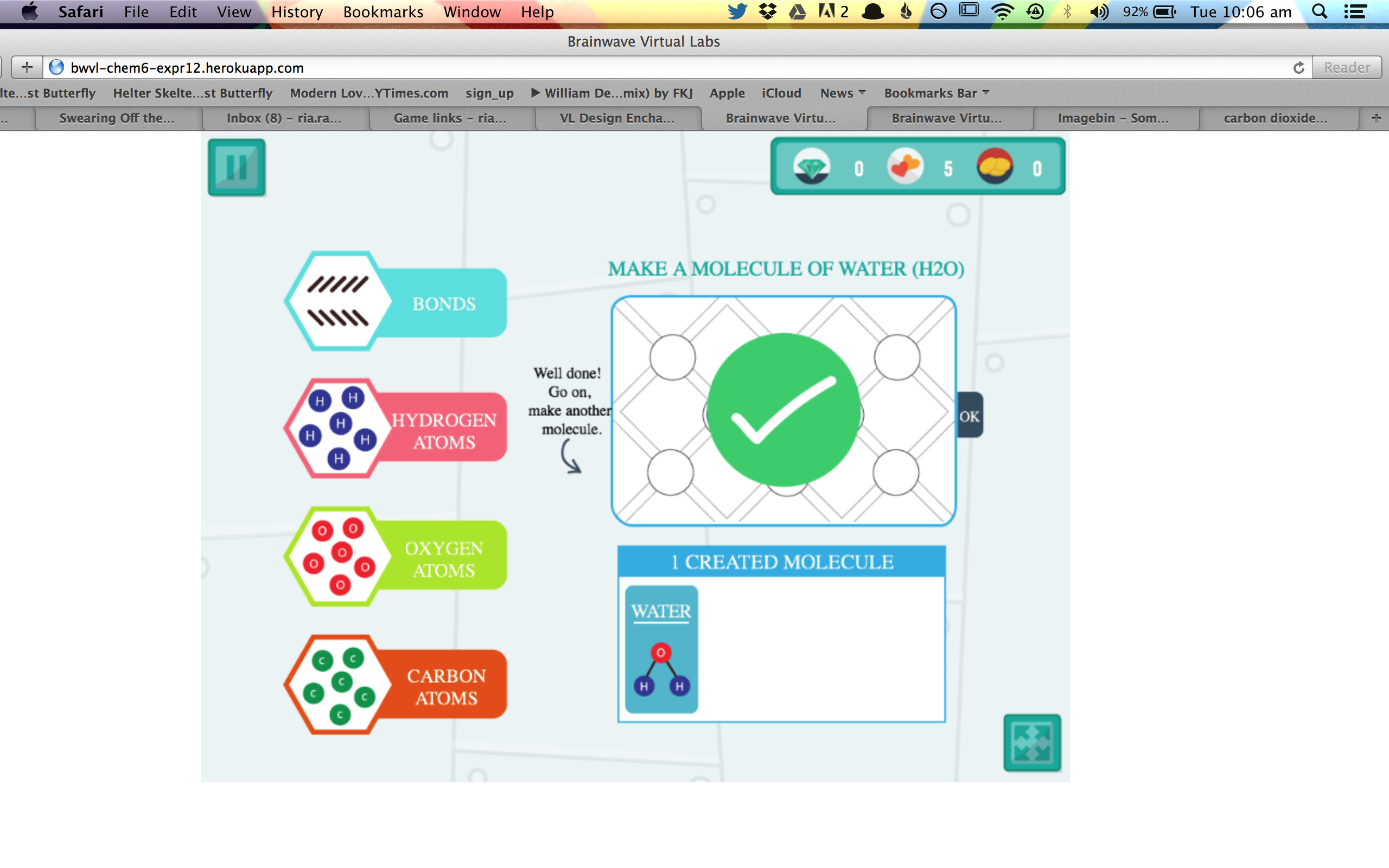Open Notification Center list icon
The width and height of the screenshot is (1389, 868).
click(x=1355, y=11)
